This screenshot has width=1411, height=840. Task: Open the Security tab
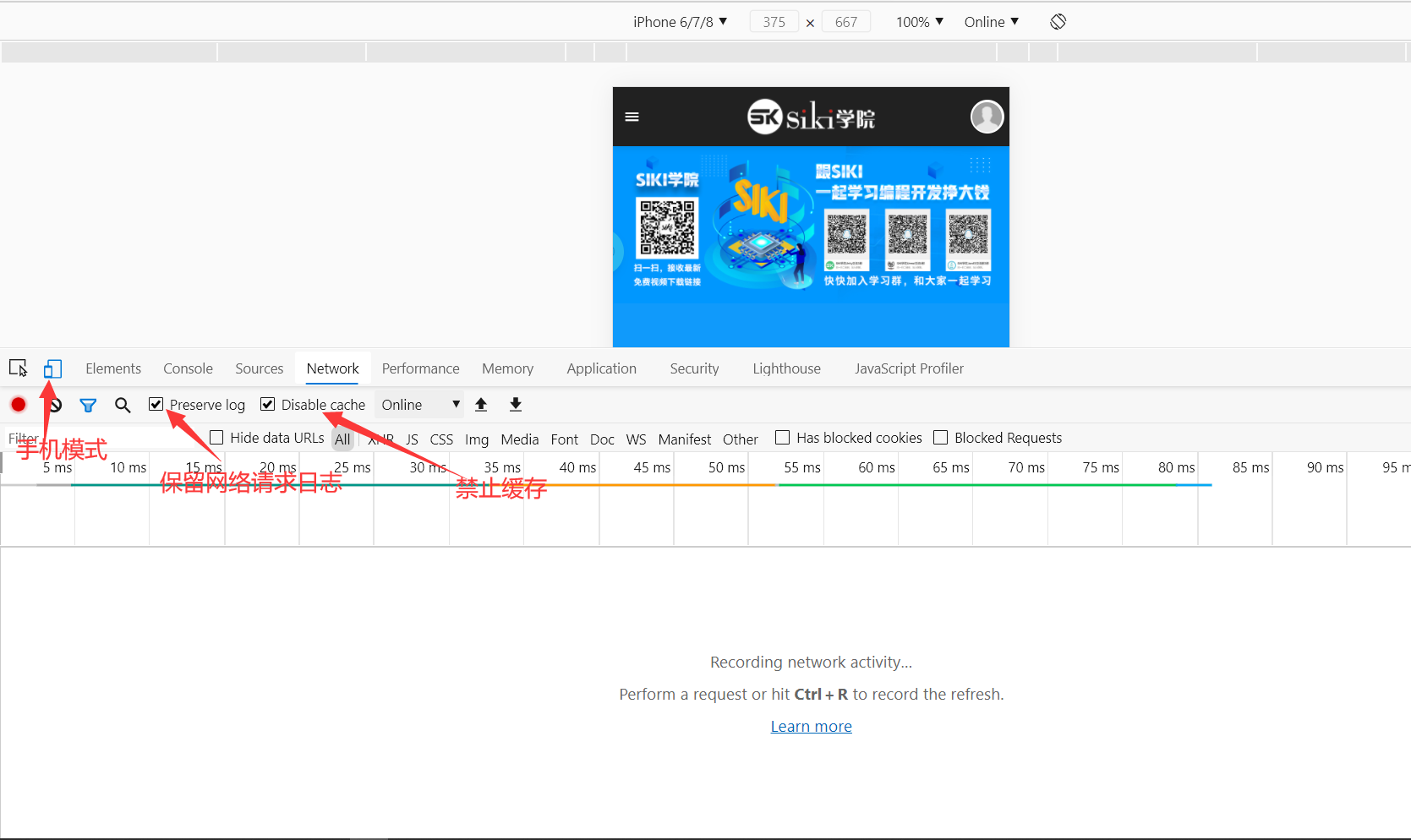click(695, 368)
